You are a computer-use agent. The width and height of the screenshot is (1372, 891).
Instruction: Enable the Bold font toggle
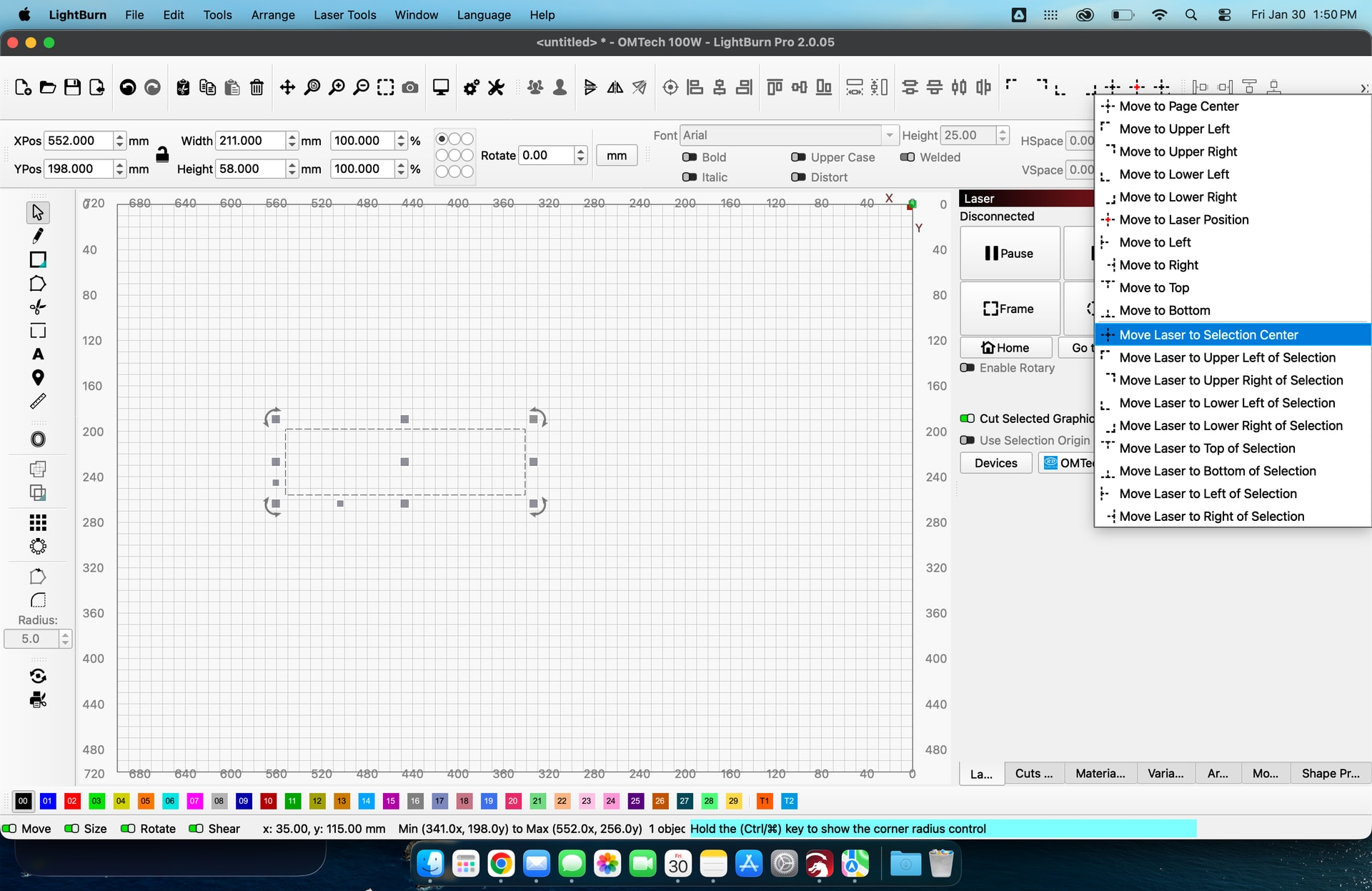click(x=690, y=157)
